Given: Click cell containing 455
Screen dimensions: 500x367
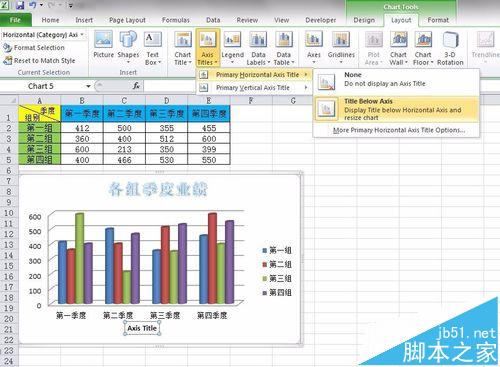Looking at the screenshot, I should 209,128.
